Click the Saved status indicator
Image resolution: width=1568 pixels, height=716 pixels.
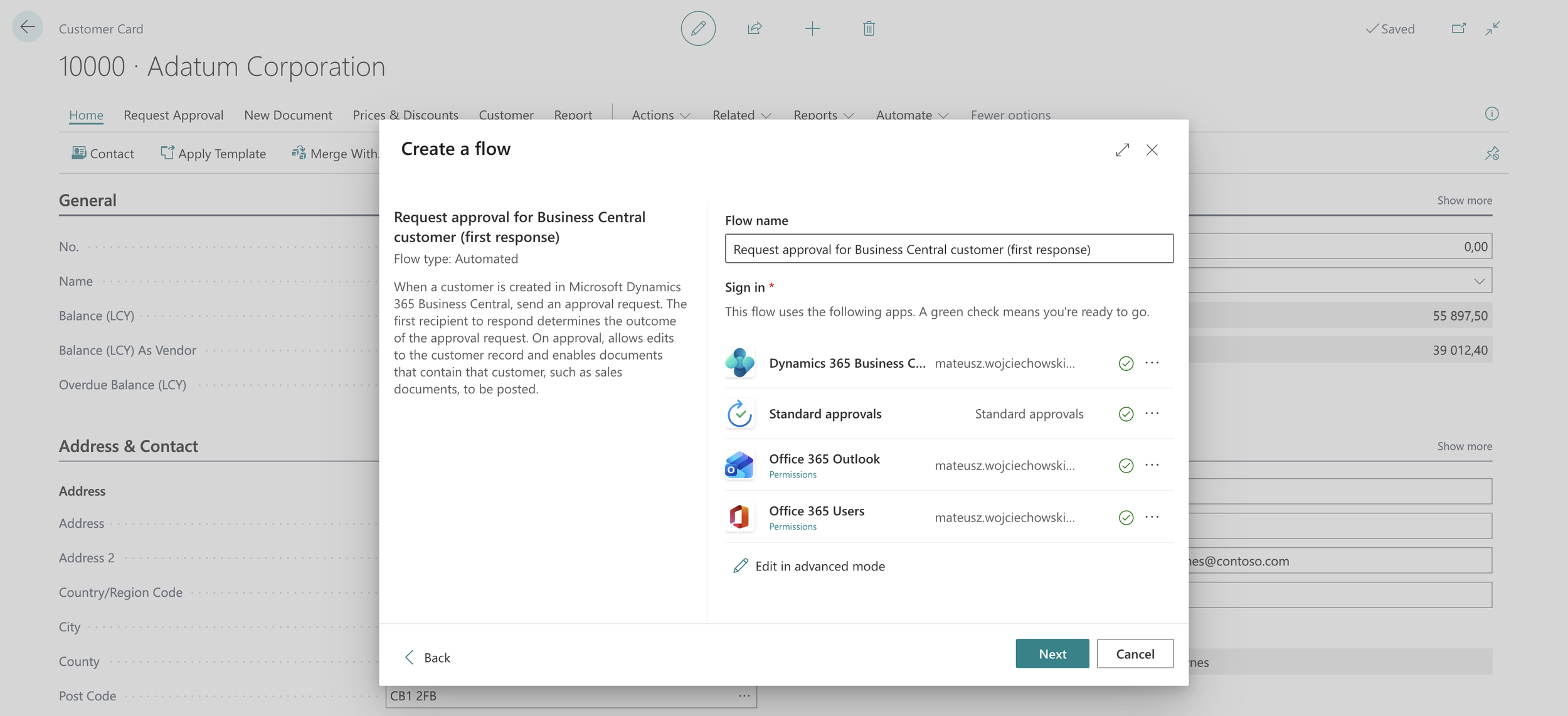click(x=1390, y=29)
